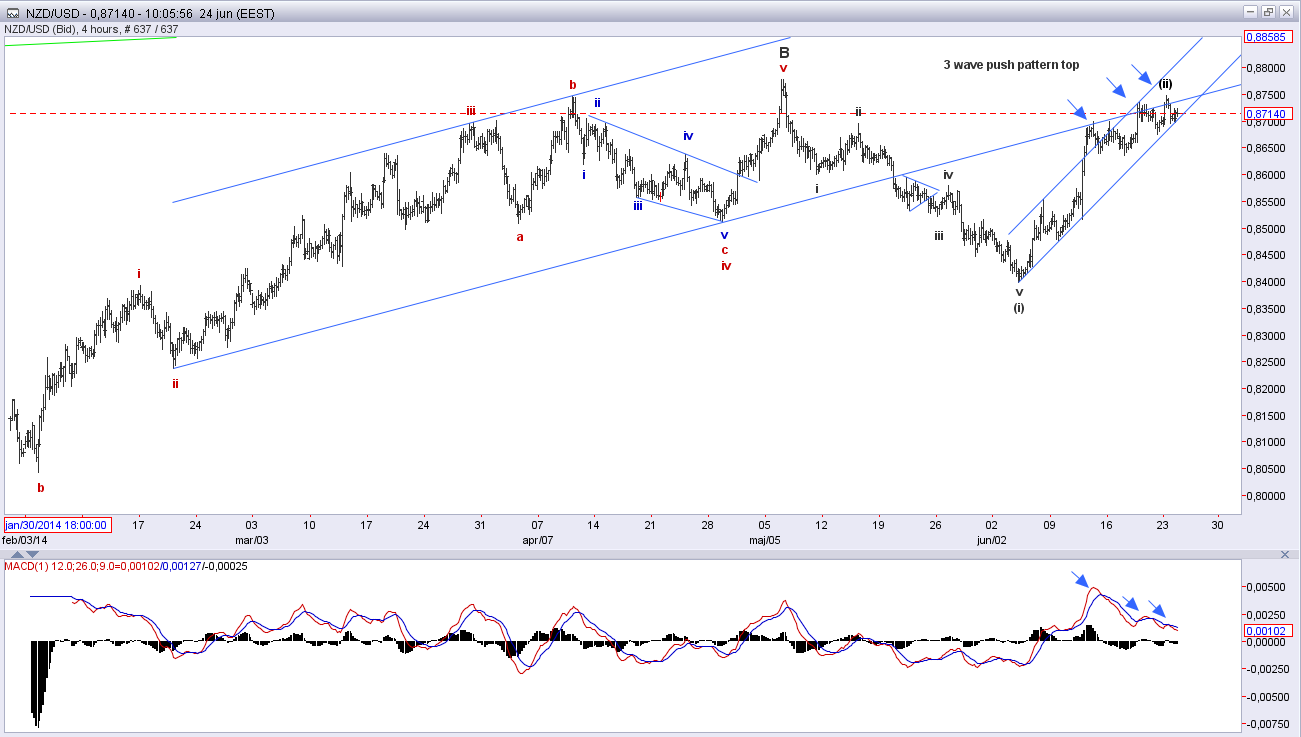Viewport: 1301px width, 737px height.
Task: Restore the chart window using the restore button
Action: pos(1269,12)
